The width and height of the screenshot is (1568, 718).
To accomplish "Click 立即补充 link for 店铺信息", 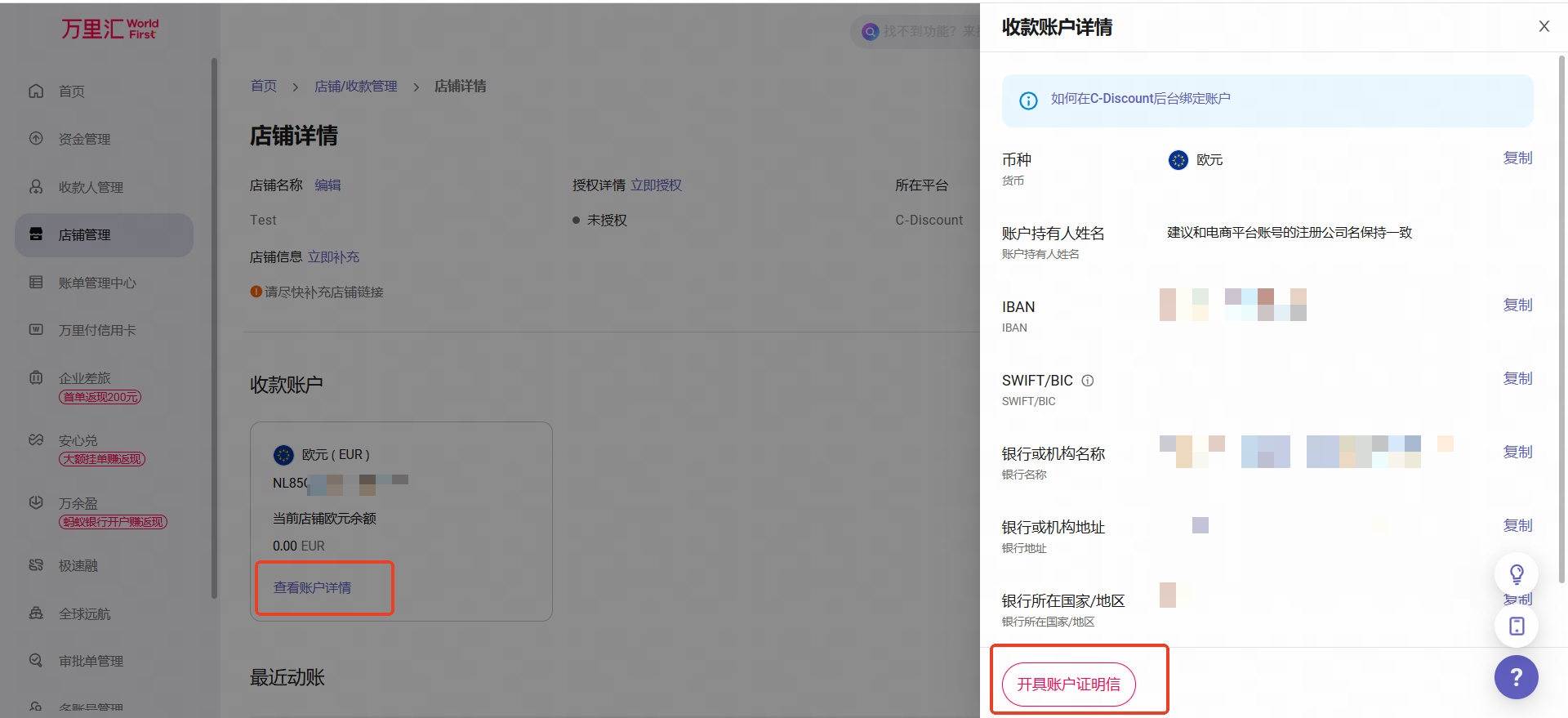I will (x=333, y=257).
